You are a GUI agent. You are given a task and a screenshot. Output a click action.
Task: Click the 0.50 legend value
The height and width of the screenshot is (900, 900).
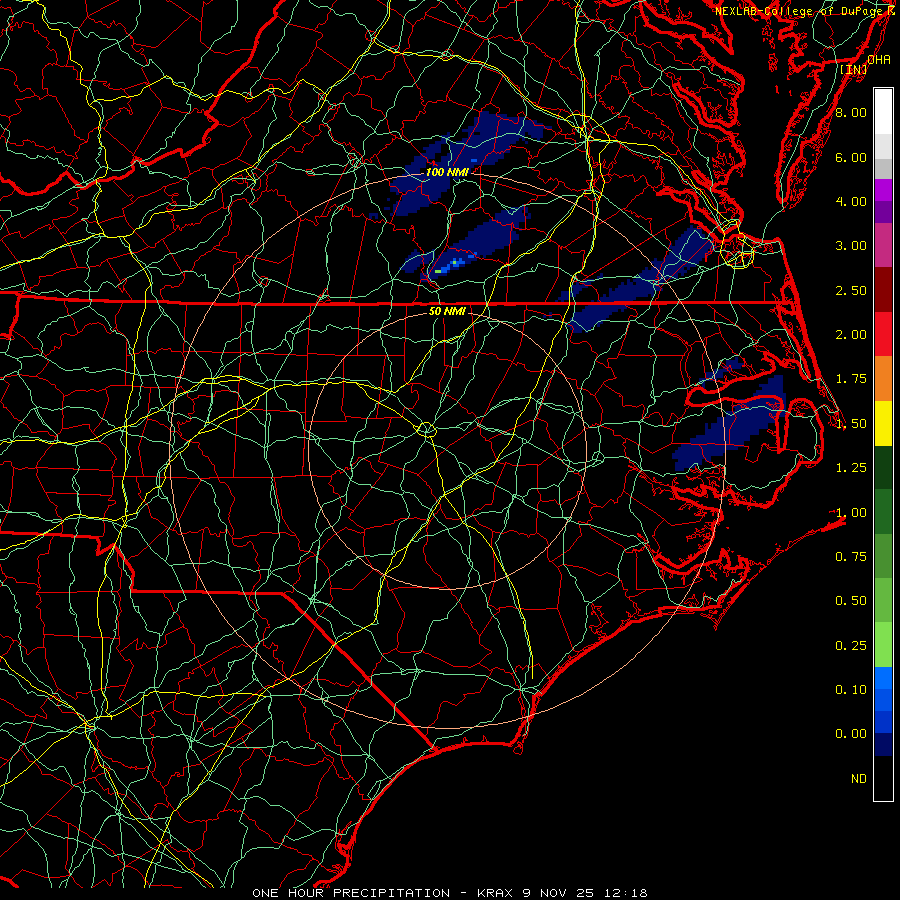pos(851,601)
